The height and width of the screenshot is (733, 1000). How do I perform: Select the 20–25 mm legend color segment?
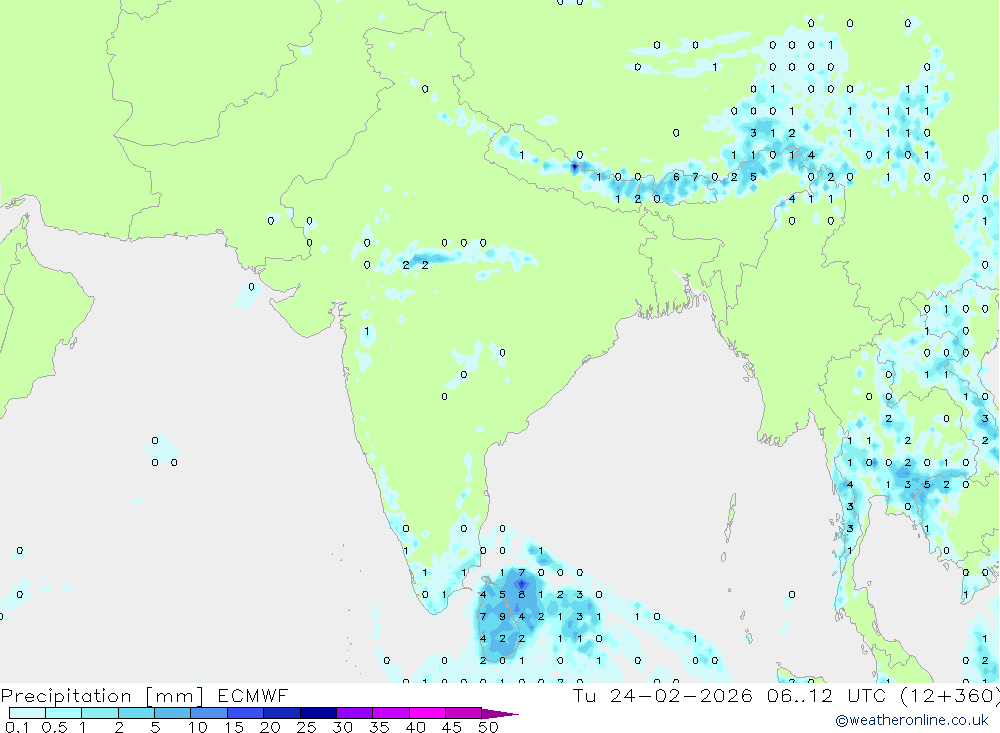pos(282,713)
